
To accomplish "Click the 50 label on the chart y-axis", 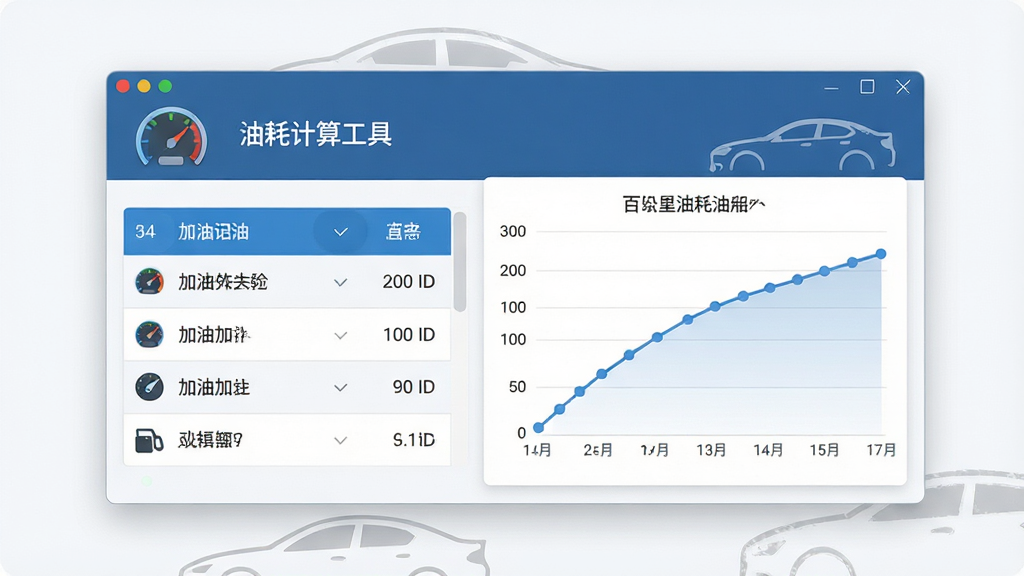I will (517, 387).
